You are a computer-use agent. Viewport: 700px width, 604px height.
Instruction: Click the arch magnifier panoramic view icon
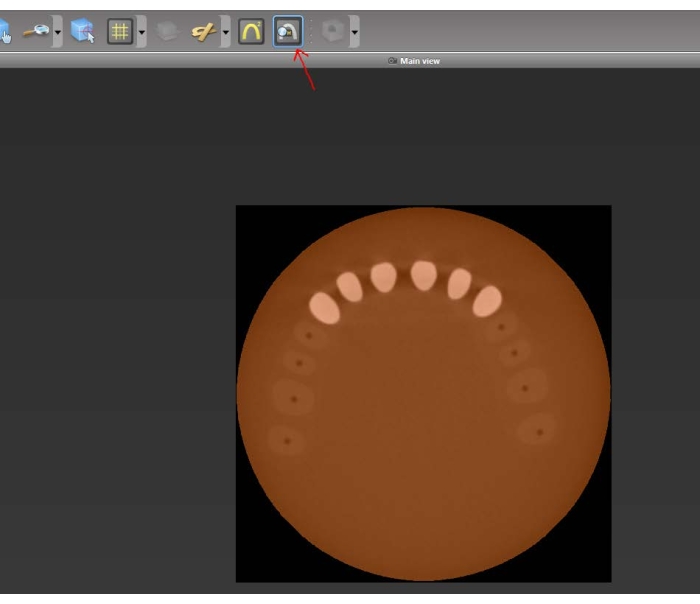click(288, 31)
